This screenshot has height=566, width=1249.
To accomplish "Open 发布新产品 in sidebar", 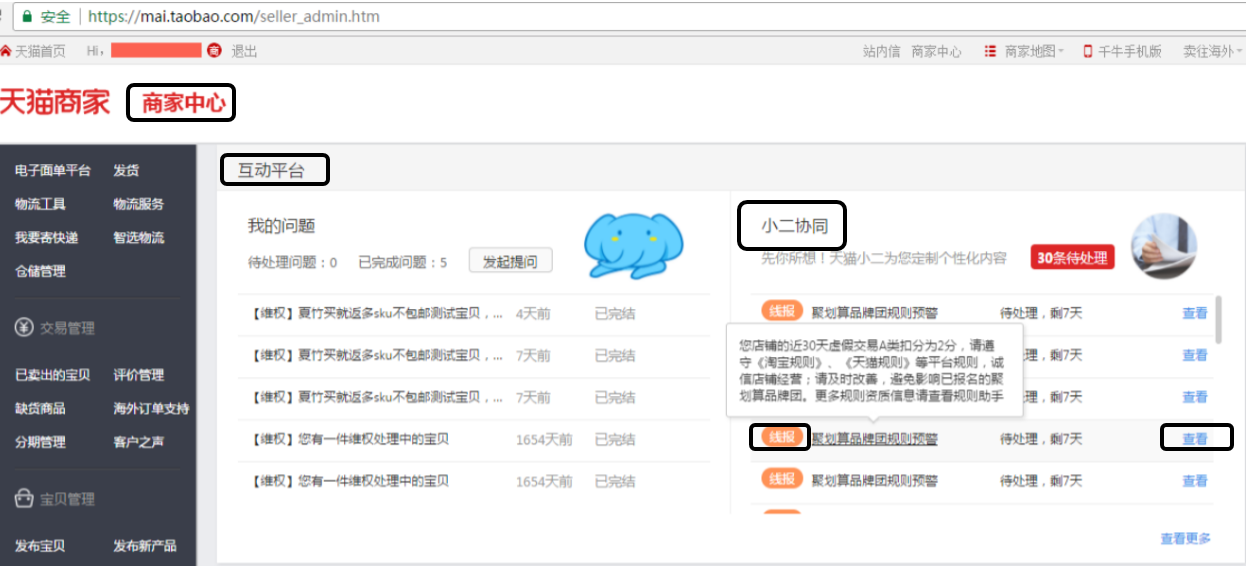I will tap(144, 546).
